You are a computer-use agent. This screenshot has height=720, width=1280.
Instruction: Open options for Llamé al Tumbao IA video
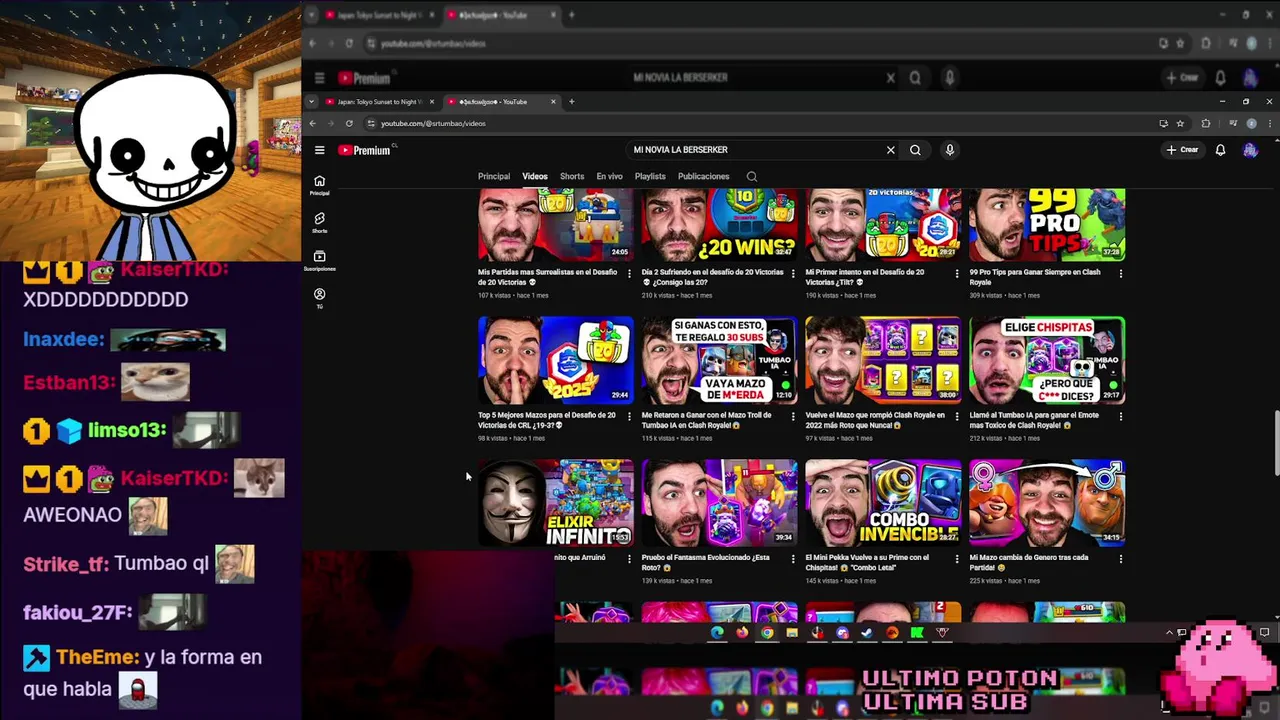point(1121,415)
